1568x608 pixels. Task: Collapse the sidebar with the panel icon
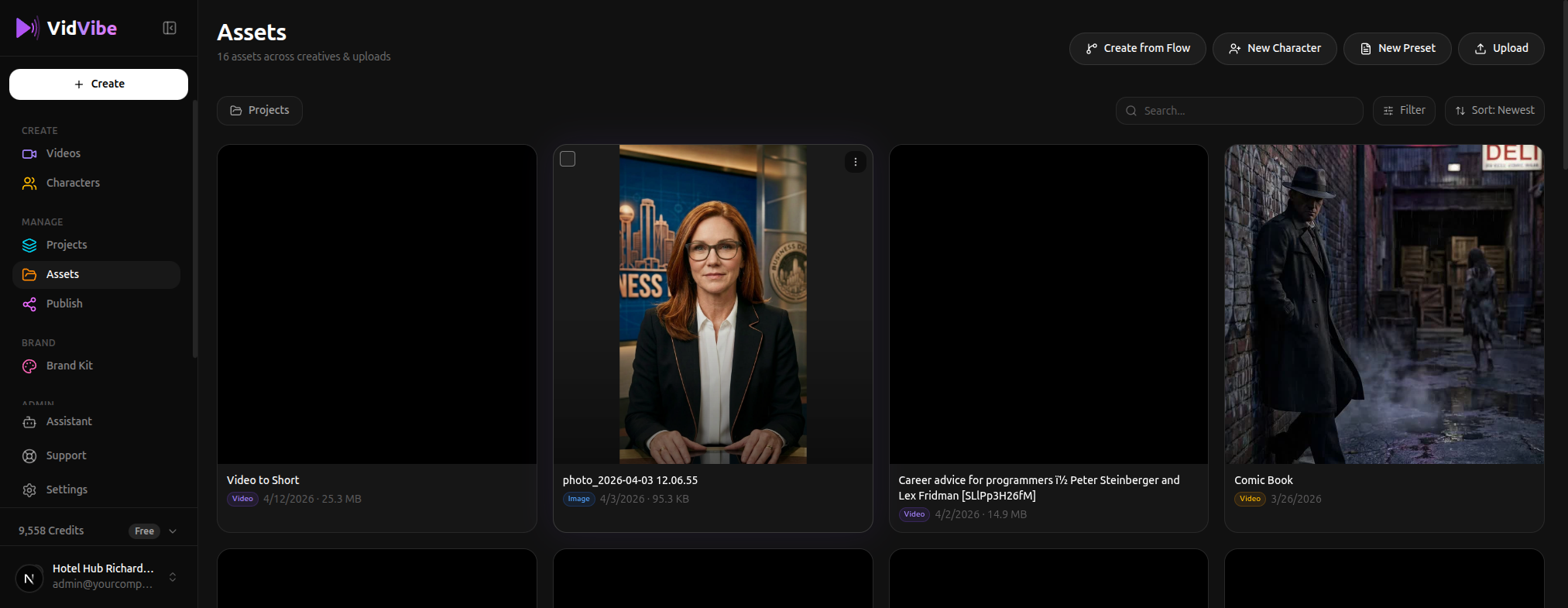click(x=170, y=28)
